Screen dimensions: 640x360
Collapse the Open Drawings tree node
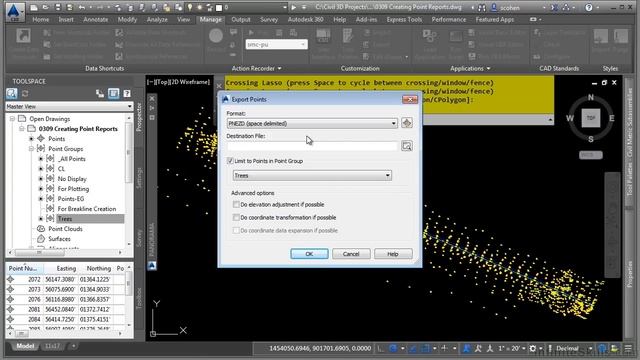pyautogui.click(x=12, y=119)
